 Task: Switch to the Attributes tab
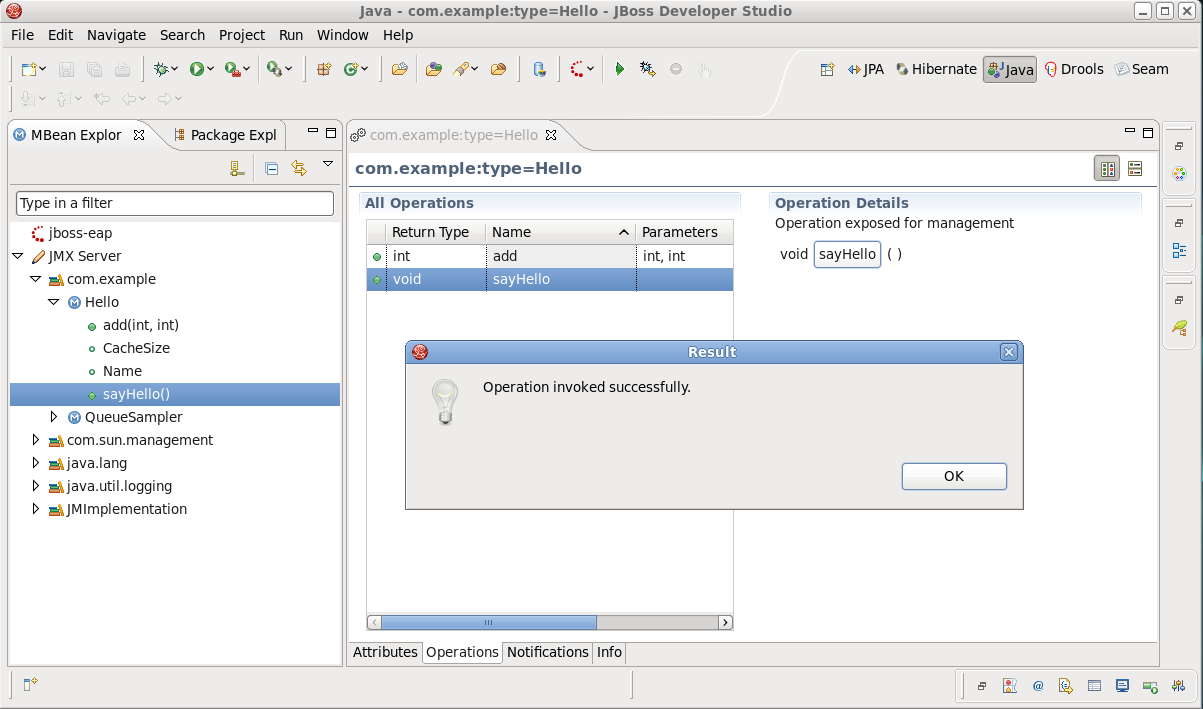(385, 652)
